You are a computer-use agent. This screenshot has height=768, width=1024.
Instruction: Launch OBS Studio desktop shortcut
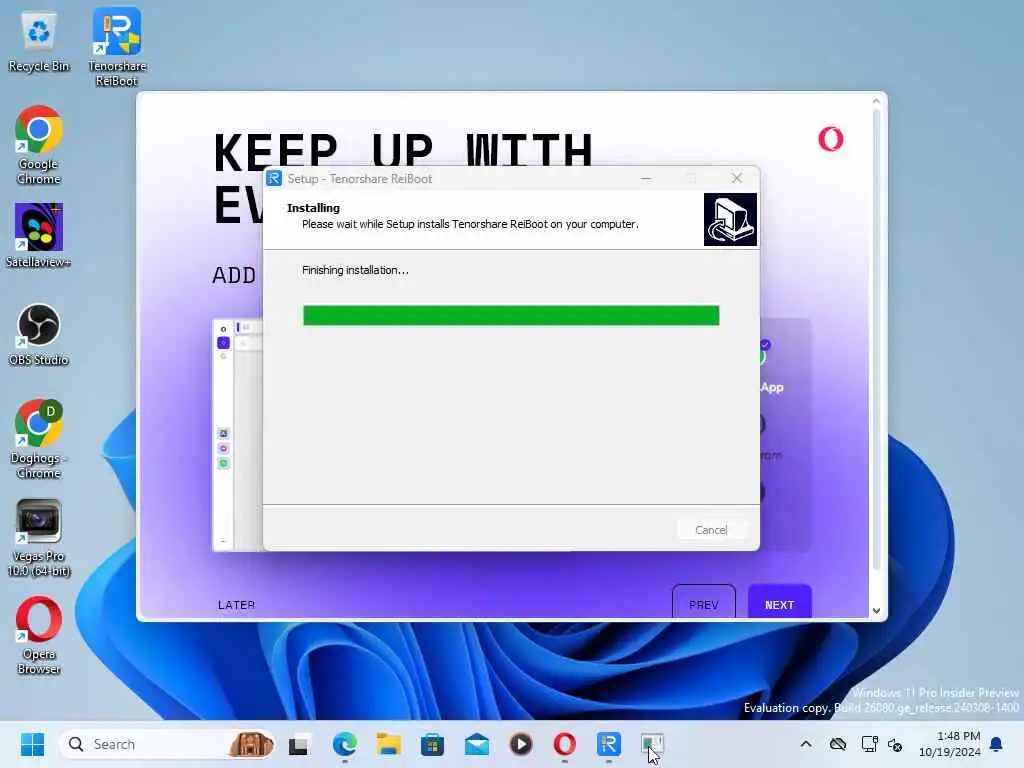(39, 335)
